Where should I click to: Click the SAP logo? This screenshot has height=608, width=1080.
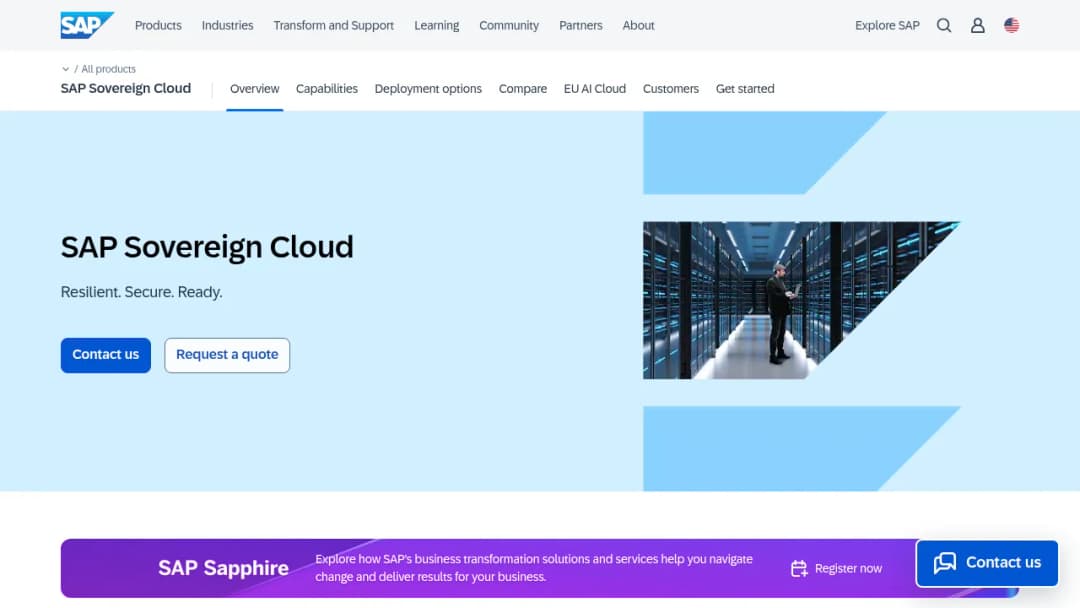pos(87,25)
